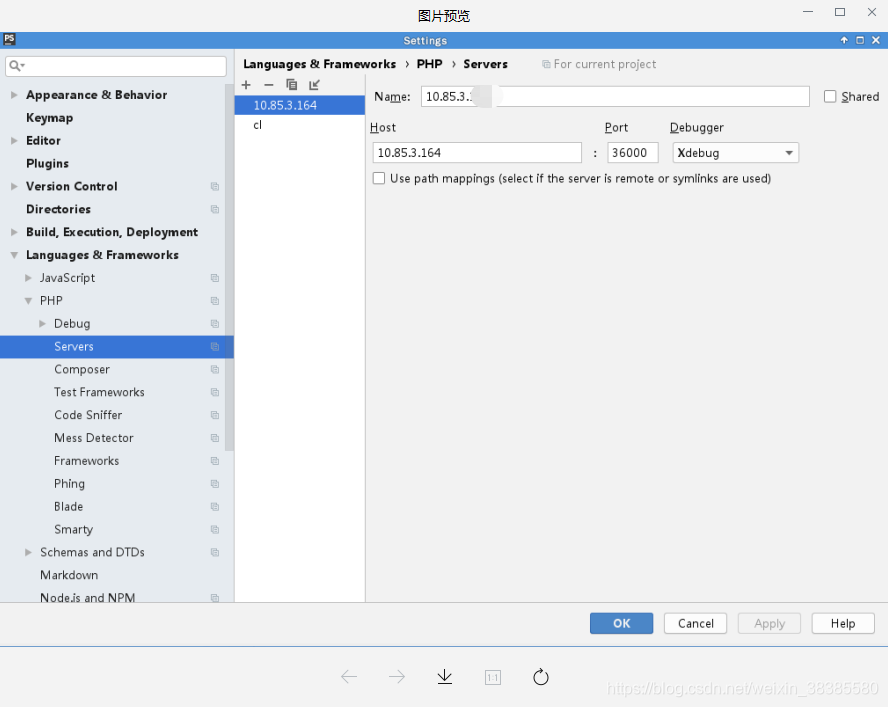The width and height of the screenshot is (888, 707).
Task: Open the Mess Detector settings page
Action: point(93,438)
